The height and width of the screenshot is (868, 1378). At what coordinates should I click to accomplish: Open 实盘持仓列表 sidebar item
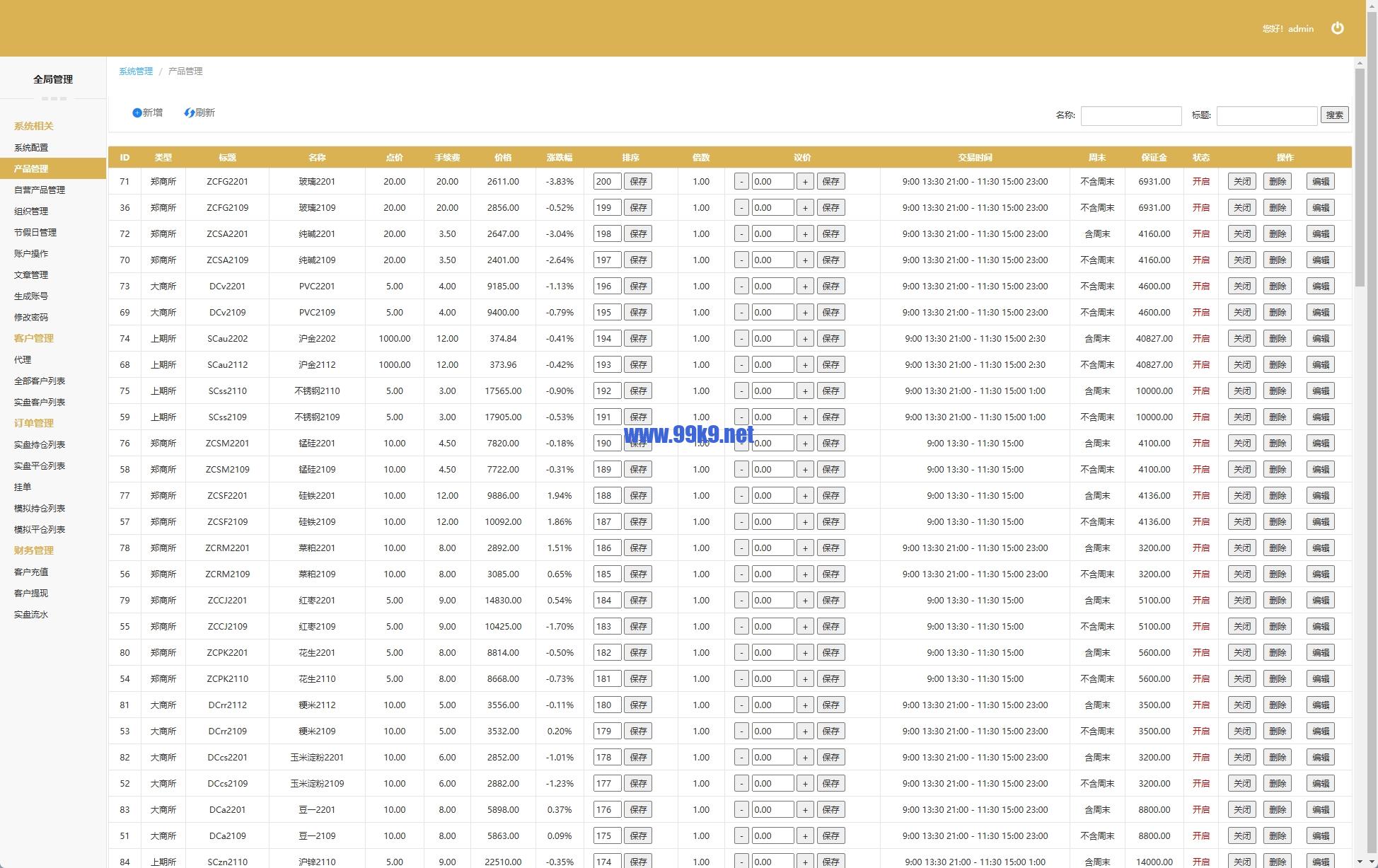[40, 444]
